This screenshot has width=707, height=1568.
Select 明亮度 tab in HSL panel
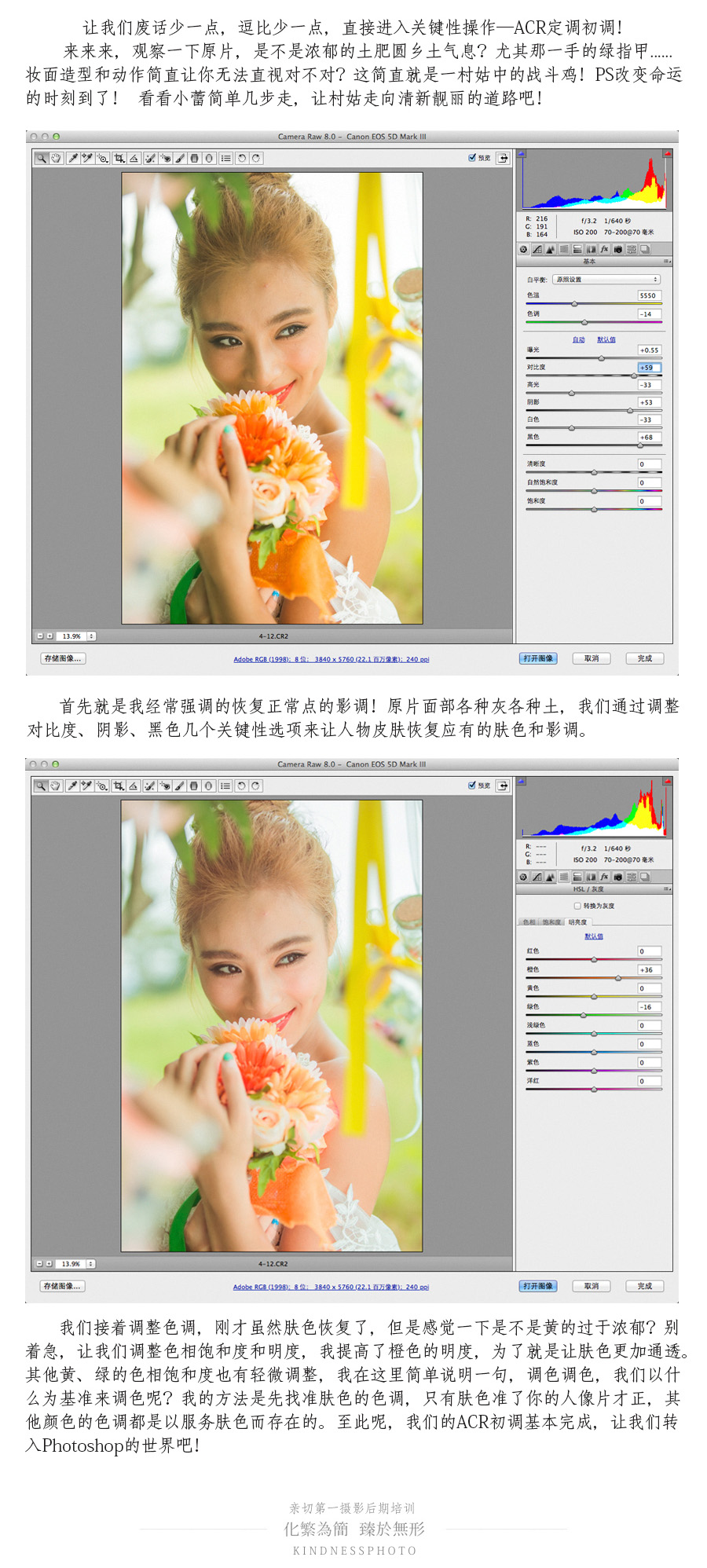pyautogui.click(x=577, y=922)
